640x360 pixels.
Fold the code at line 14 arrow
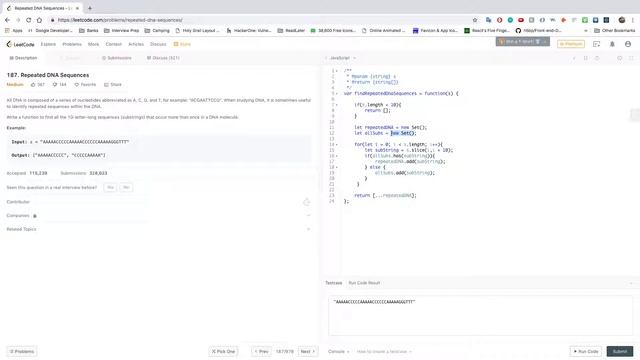point(337,144)
